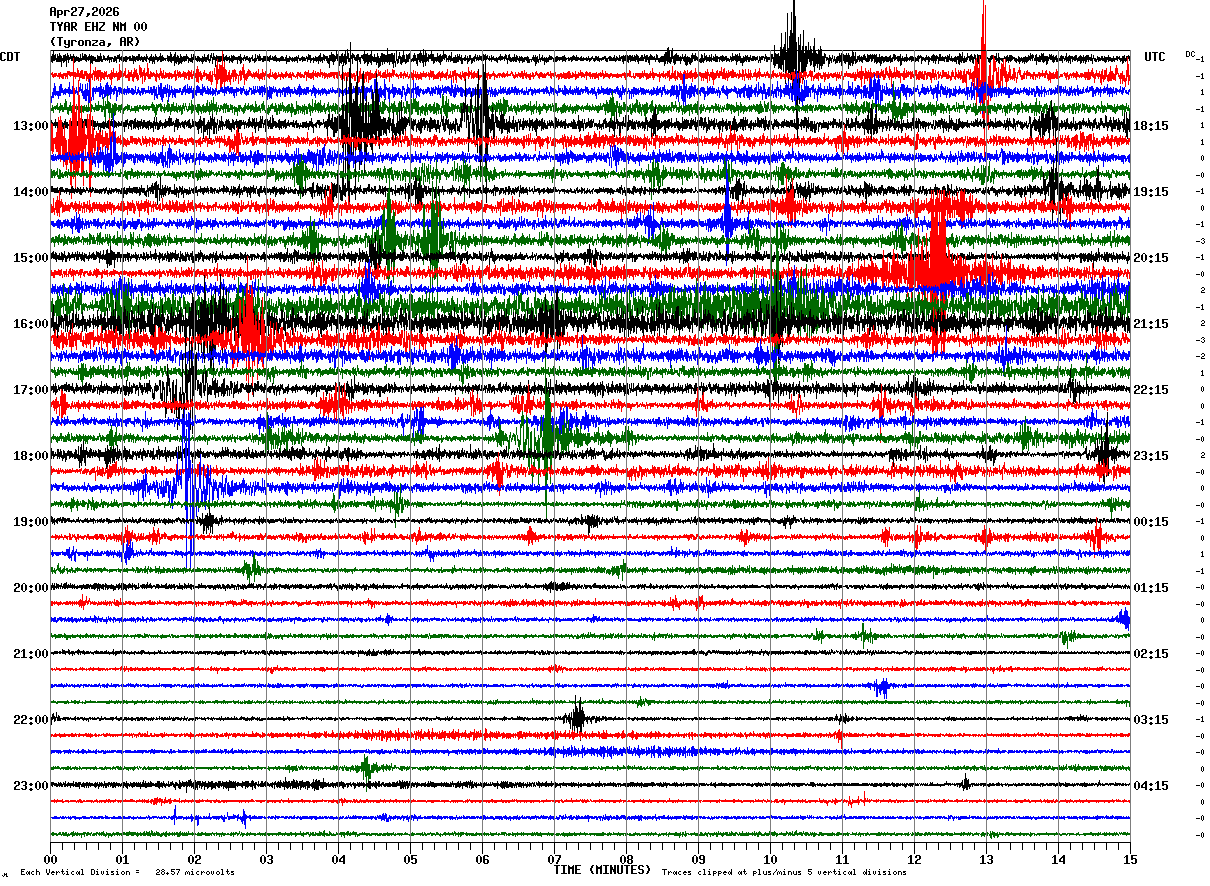Select minute tick 15 on time axis
Screen dimensions: 1210x886
[x=1130, y=859]
